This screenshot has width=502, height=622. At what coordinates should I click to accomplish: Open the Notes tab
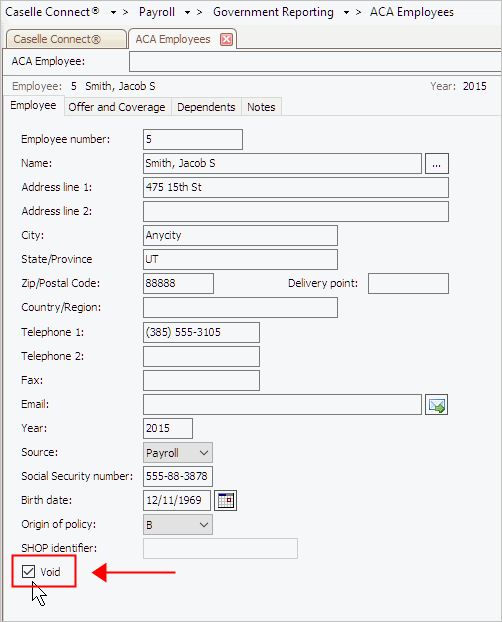coord(261,107)
